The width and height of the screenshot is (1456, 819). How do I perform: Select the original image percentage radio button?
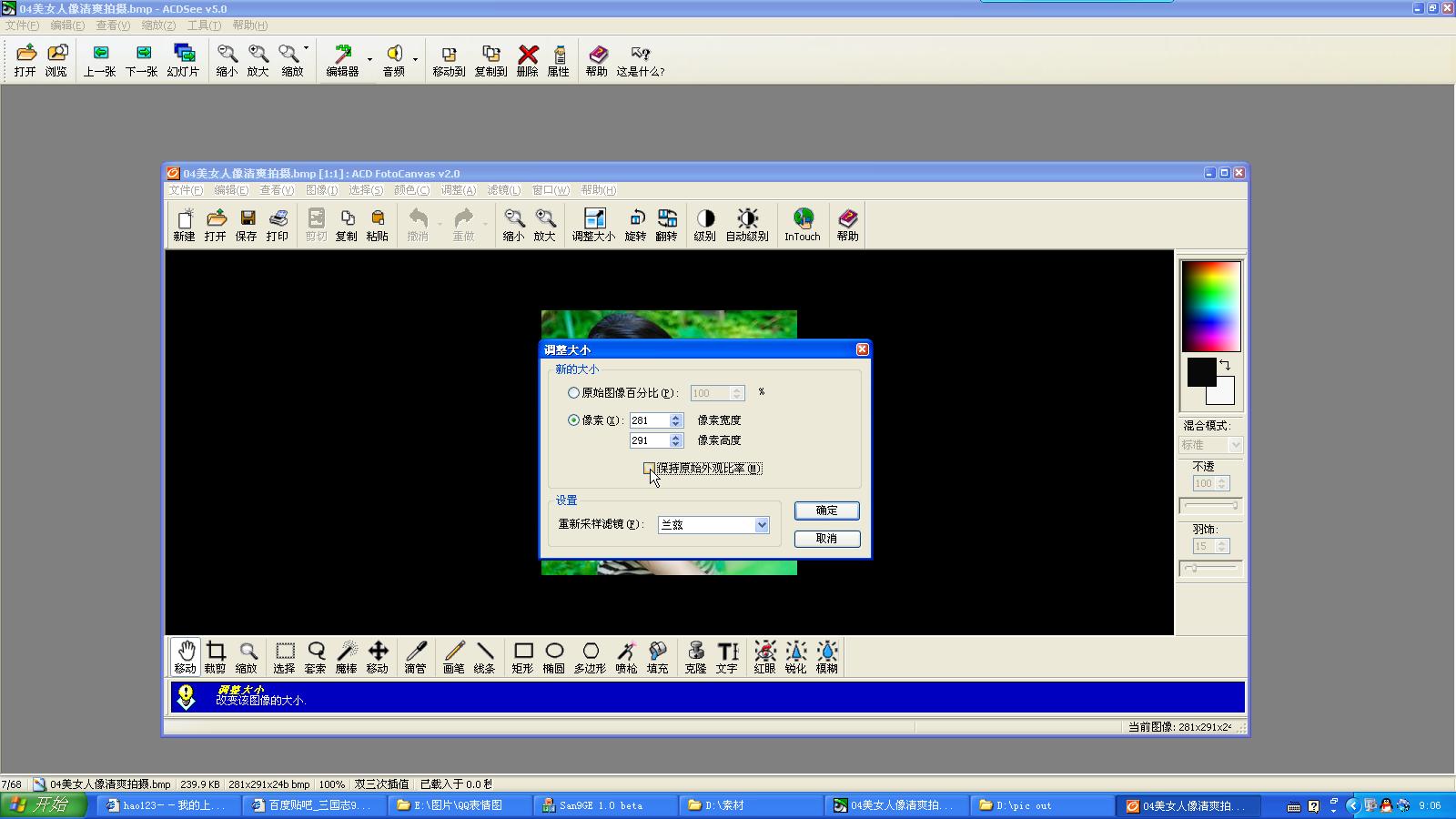573,393
